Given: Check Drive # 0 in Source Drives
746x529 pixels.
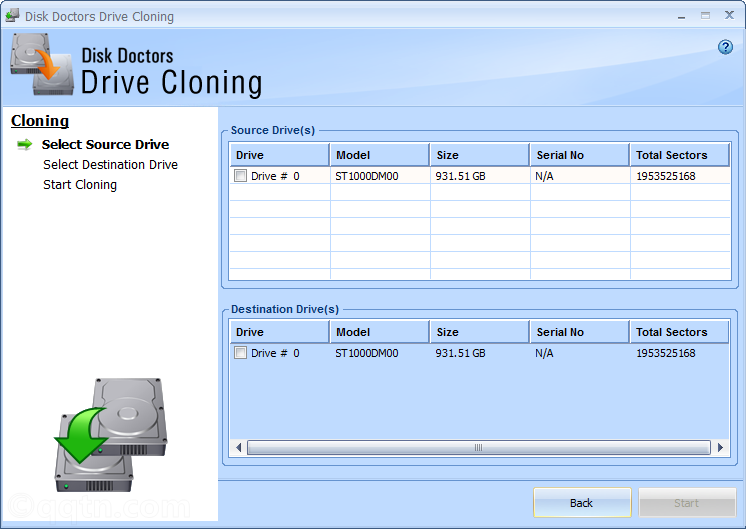Looking at the screenshot, I should click(240, 176).
